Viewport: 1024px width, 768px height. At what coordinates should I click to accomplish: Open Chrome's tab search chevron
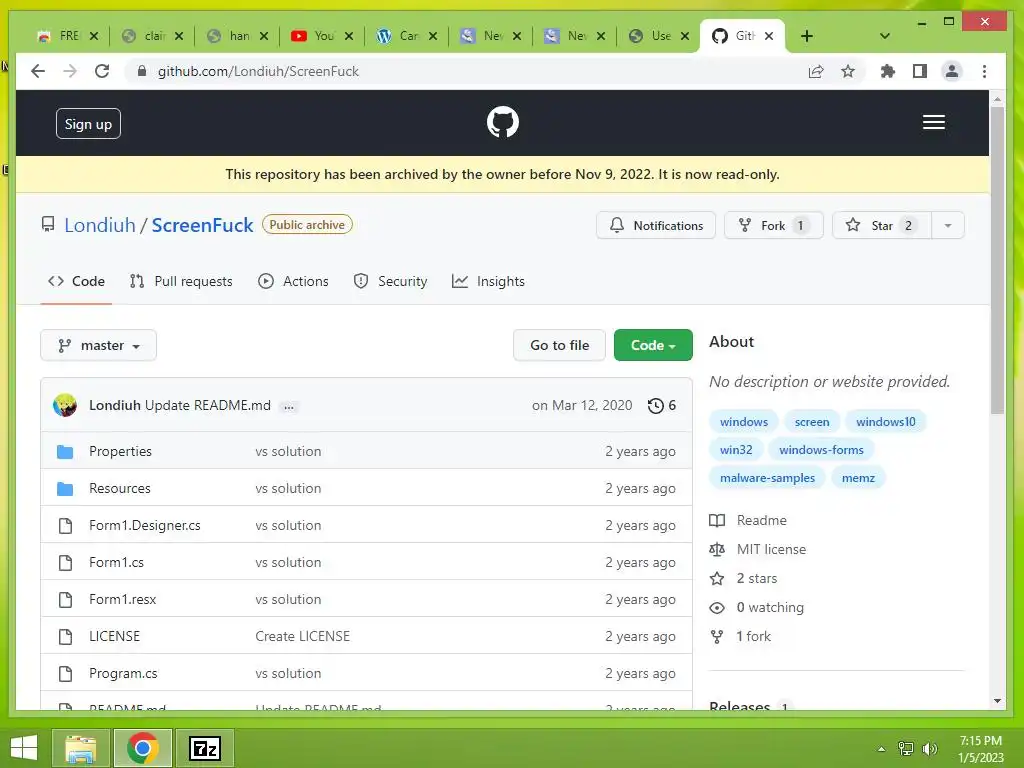coord(884,36)
